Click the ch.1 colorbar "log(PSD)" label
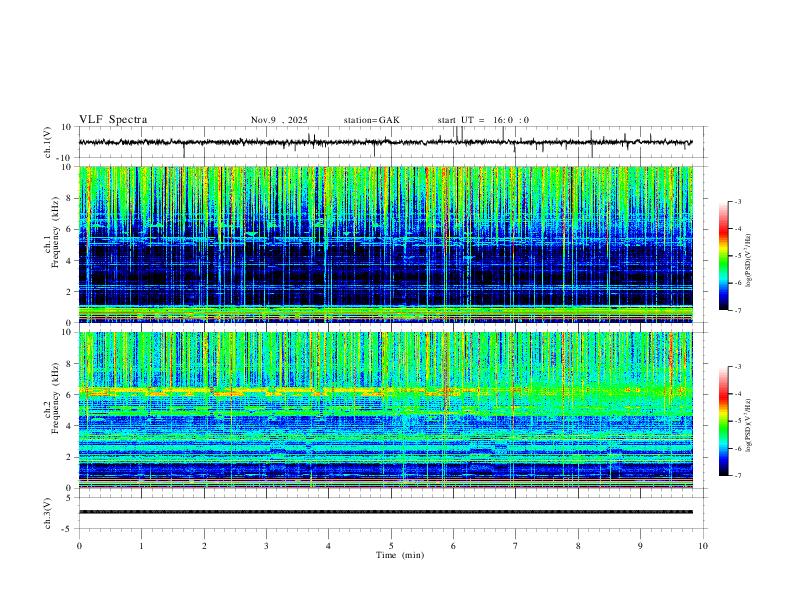792x612 pixels. 748,260
